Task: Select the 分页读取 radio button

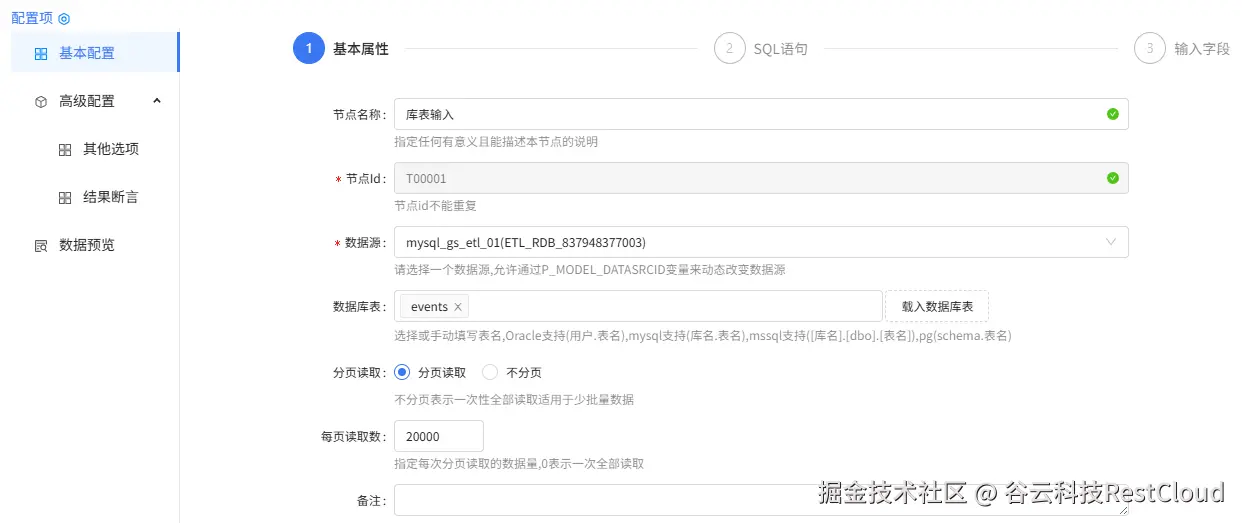Action: coord(402,372)
